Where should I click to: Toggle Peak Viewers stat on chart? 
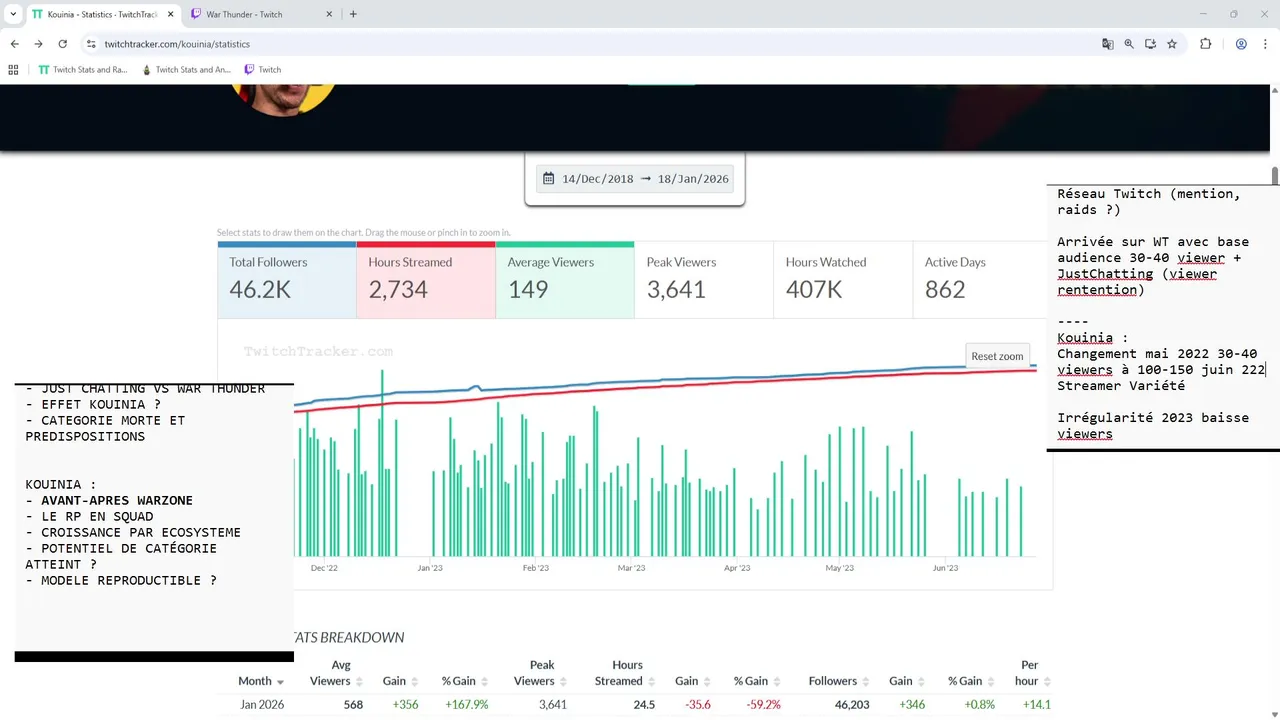click(704, 280)
